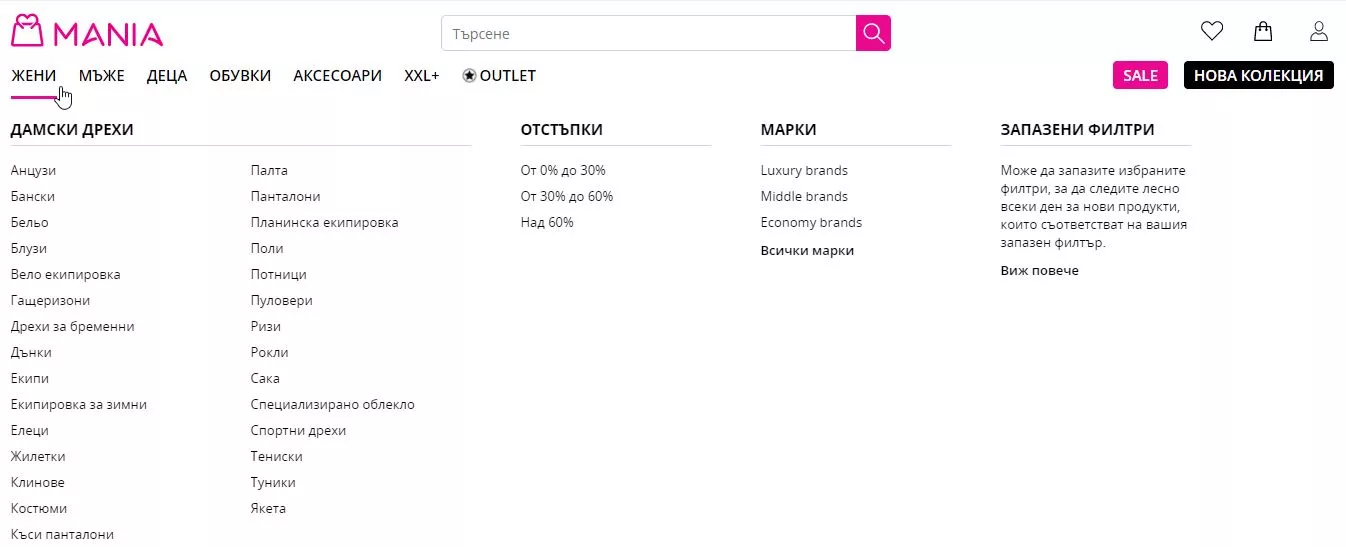Screen dimensions: 1346x547
Task: Click Виж повече under saved filters
Action: [x=1039, y=270]
